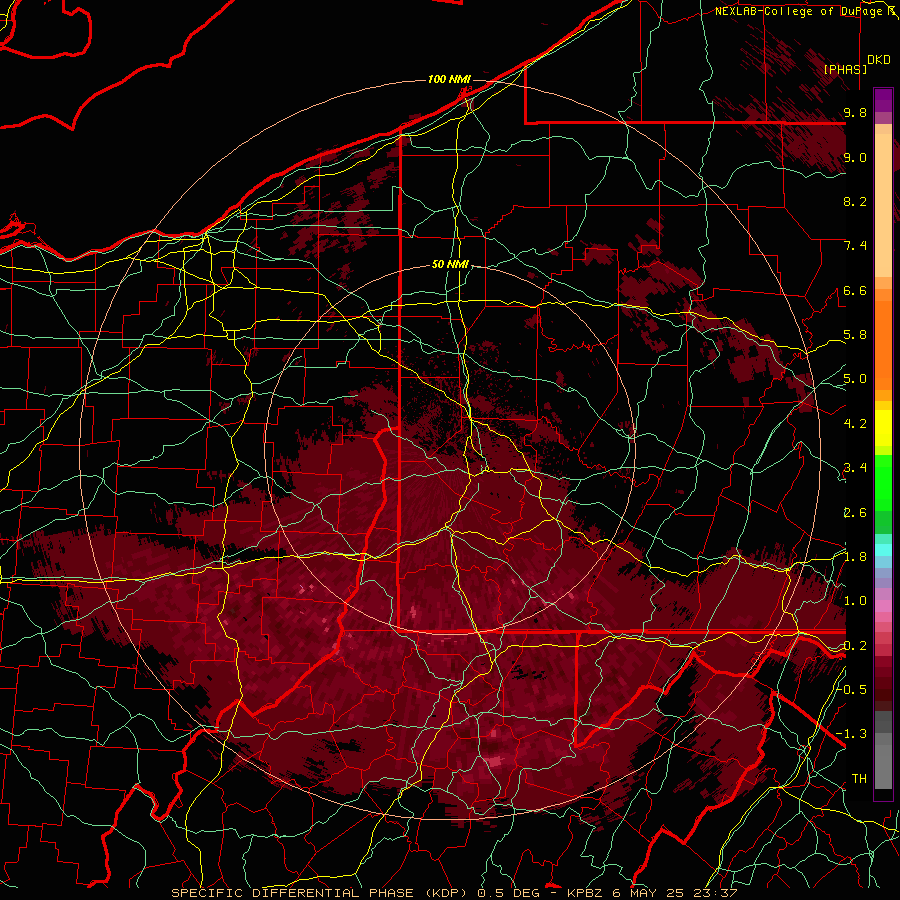Click the 2.6 value on the color scale
The height and width of the screenshot is (900, 900).
point(855,513)
